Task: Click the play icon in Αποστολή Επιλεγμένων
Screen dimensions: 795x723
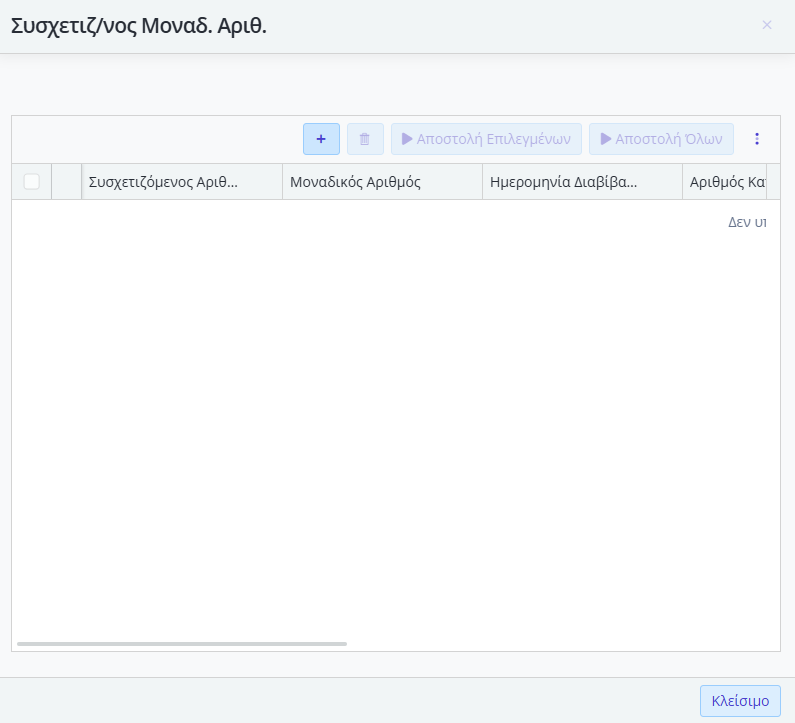Action: [407, 139]
